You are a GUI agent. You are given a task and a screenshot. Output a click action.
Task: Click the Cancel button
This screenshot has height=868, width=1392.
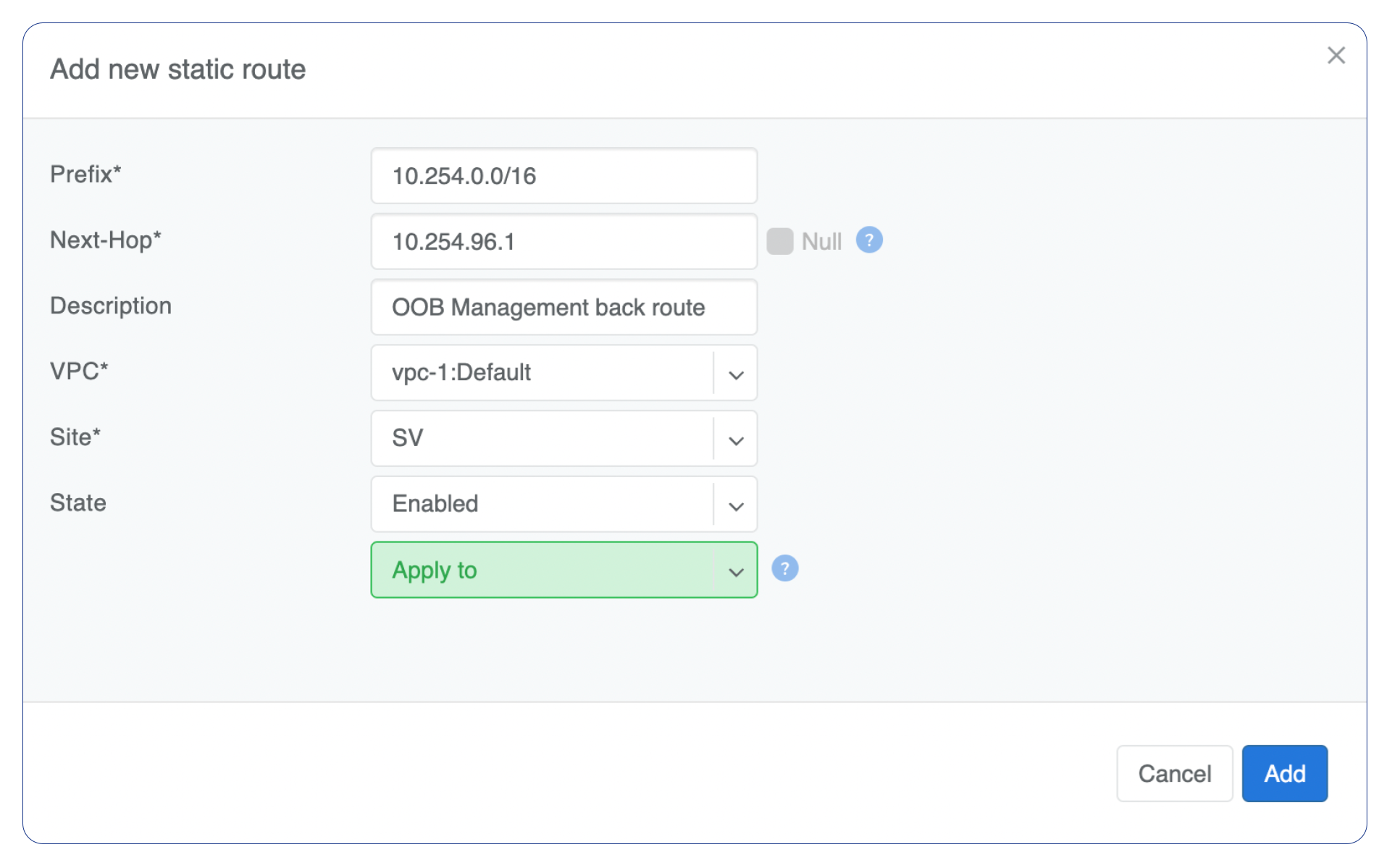click(x=1174, y=773)
